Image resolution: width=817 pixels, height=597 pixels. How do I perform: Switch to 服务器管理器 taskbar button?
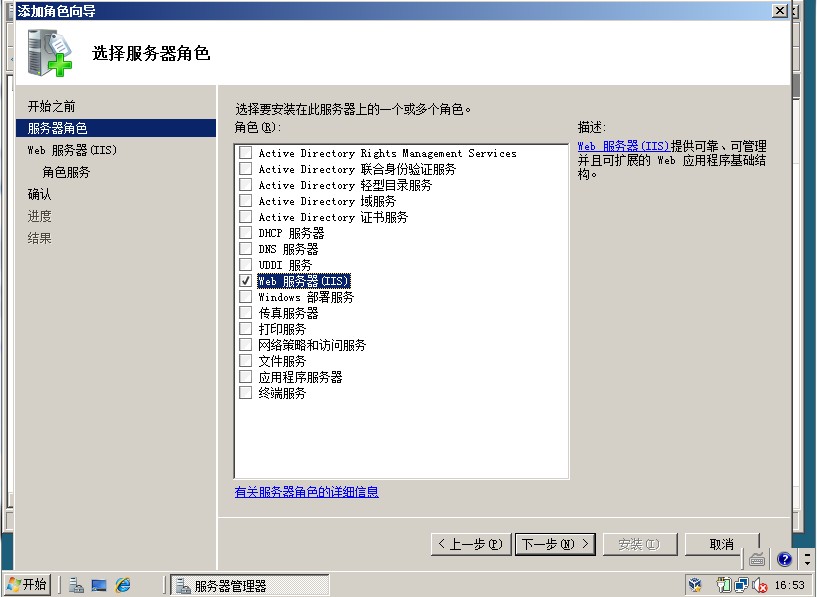250,586
